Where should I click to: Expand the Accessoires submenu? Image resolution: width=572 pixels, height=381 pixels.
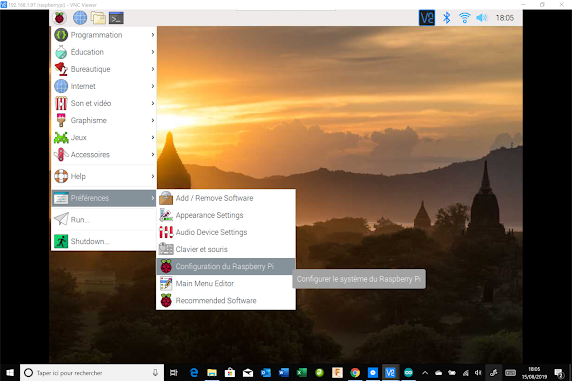(104, 154)
